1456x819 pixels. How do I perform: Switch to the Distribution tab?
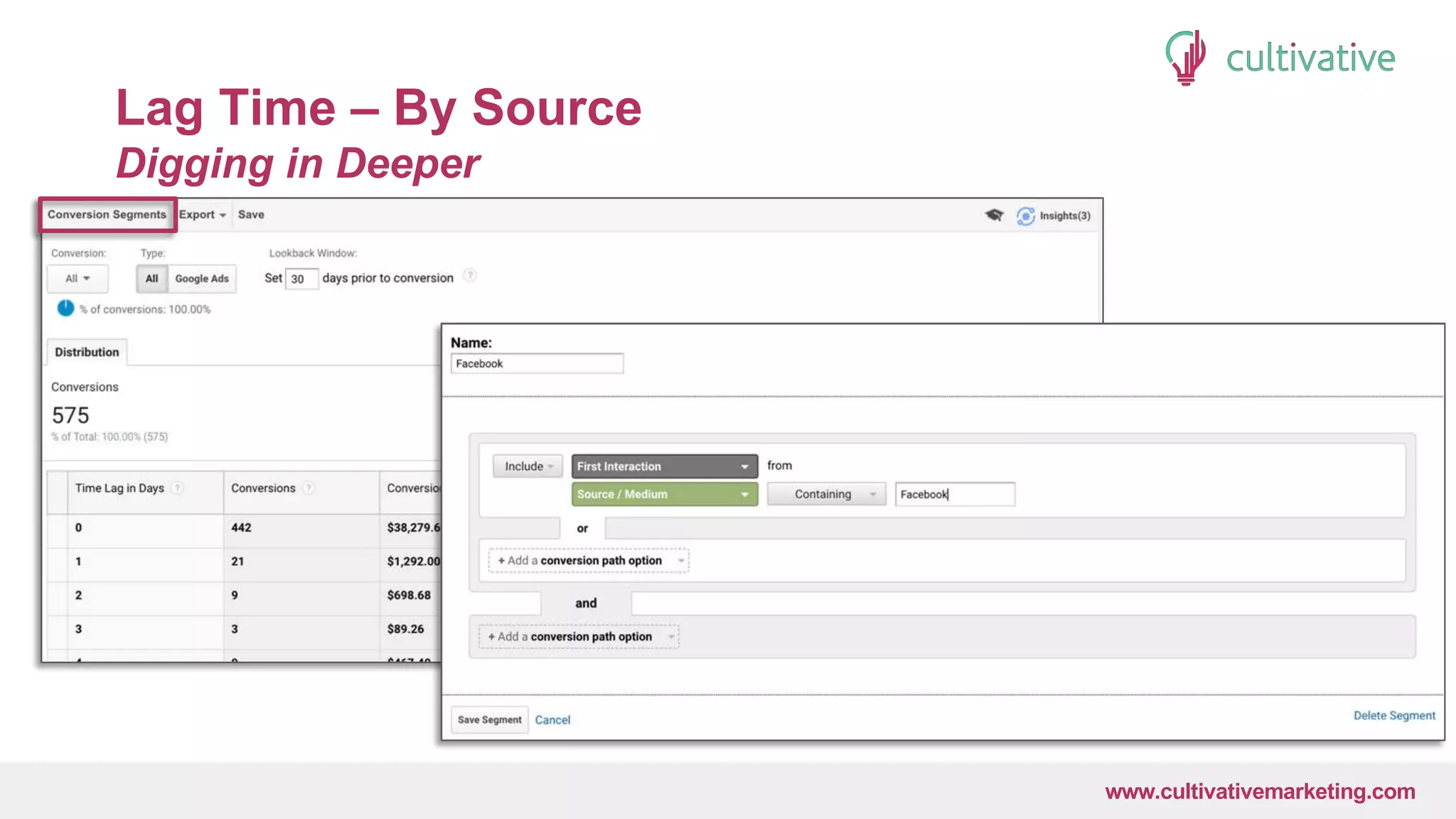pos(87,352)
